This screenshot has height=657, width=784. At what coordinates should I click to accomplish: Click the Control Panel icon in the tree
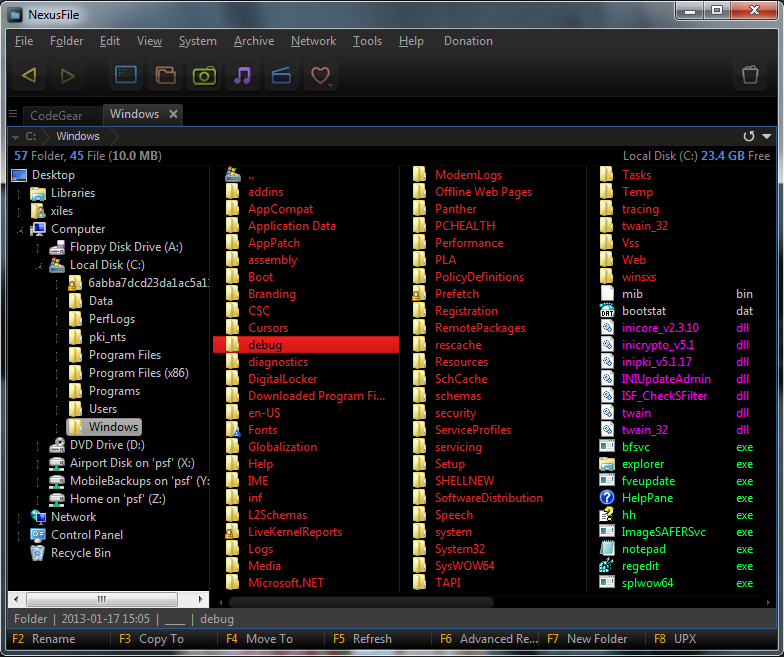click(x=38, y=534)
